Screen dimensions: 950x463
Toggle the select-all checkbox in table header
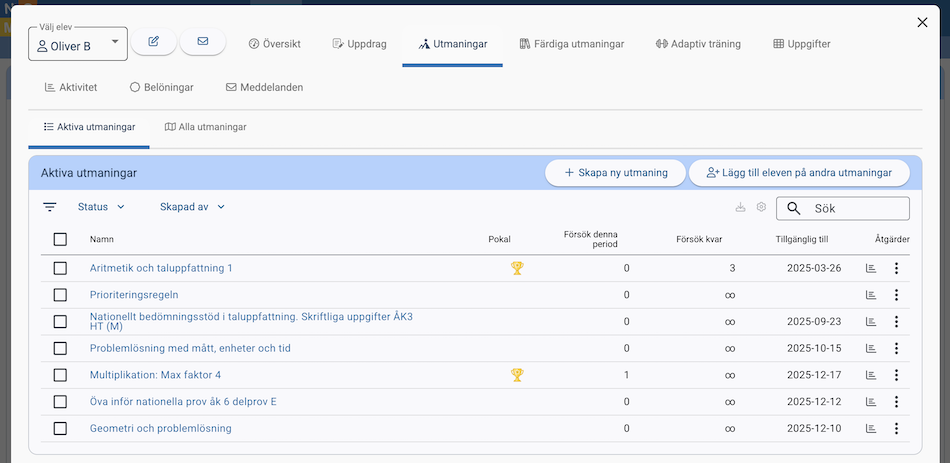(60, 239)
